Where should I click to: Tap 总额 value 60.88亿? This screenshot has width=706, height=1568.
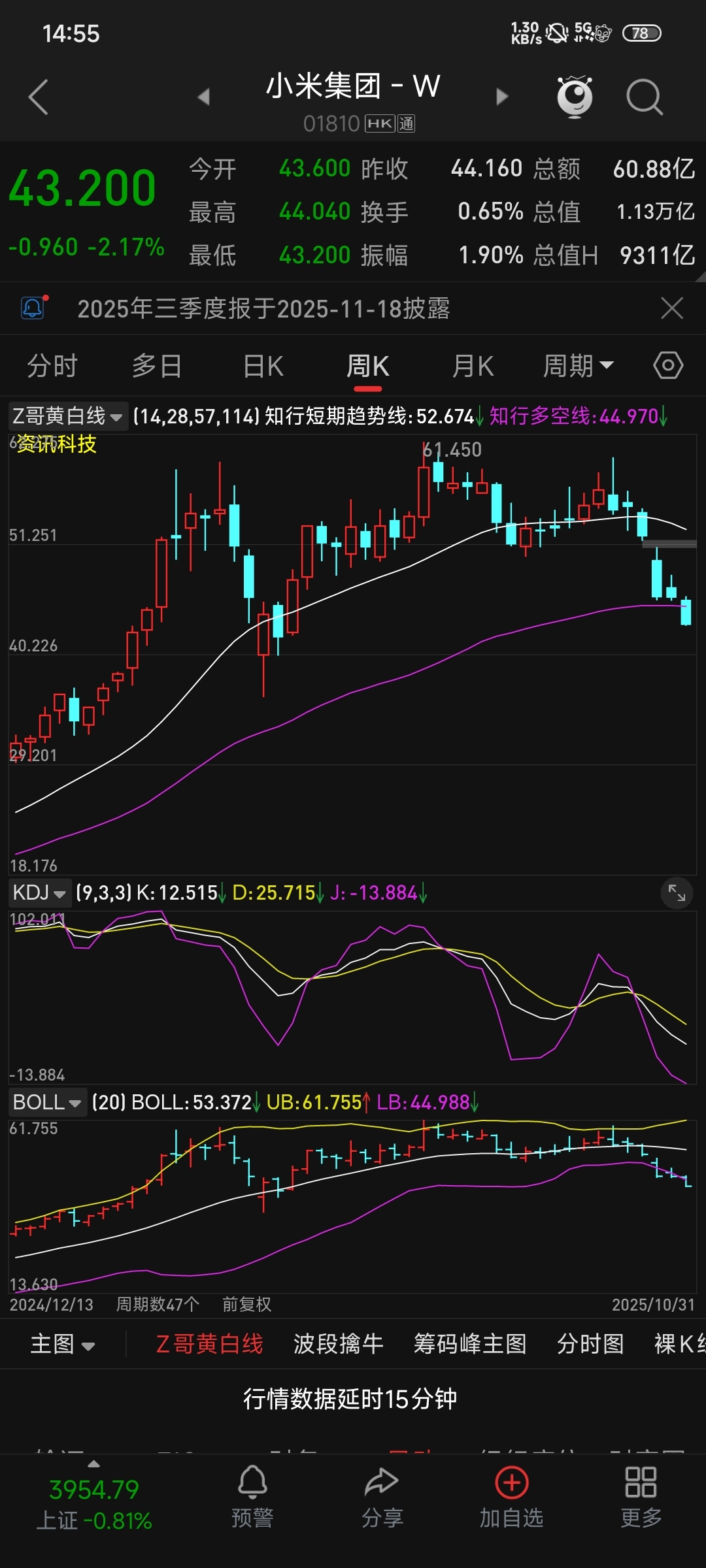click(x=654, y=169)
